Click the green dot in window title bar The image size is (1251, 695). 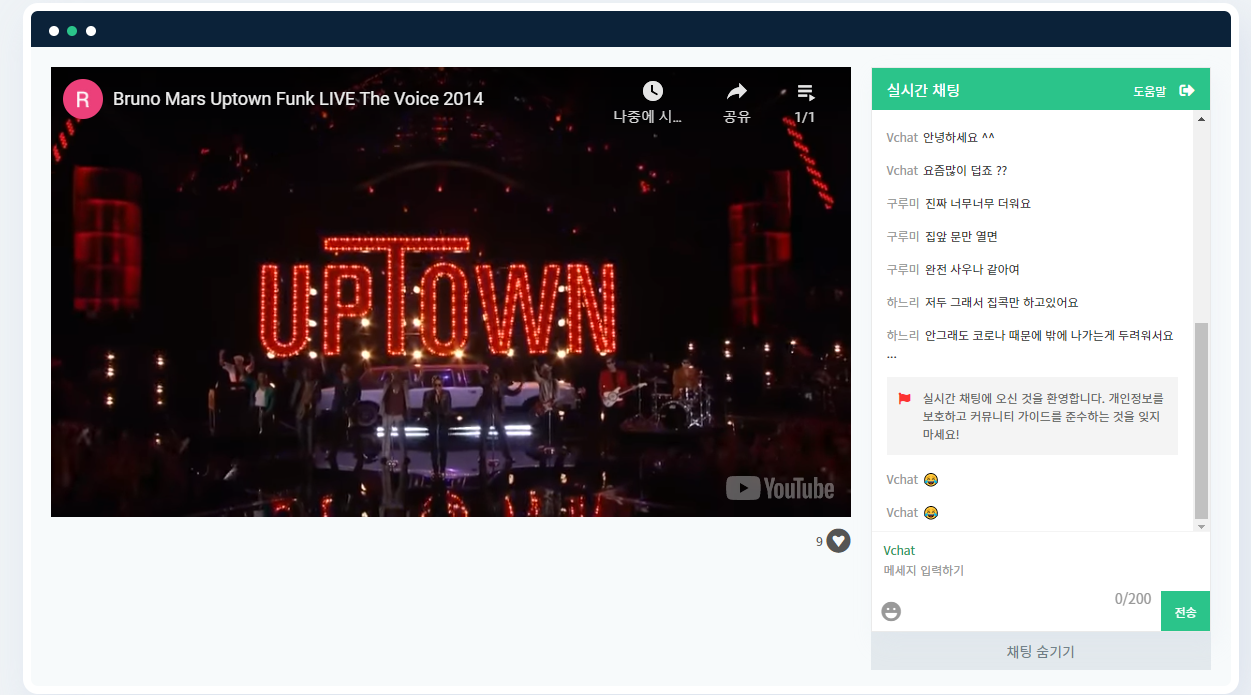[x=72, y=31]
